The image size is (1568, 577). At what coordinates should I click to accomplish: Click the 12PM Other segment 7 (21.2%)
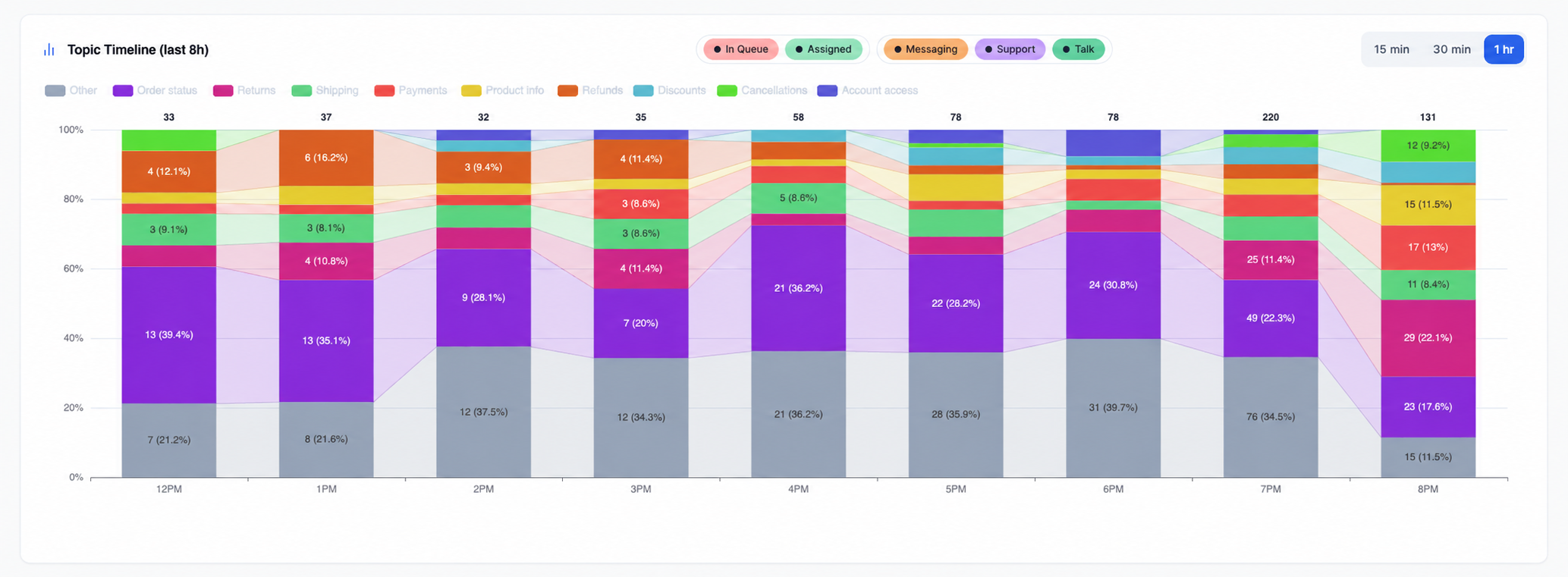(x=168, y=440)
